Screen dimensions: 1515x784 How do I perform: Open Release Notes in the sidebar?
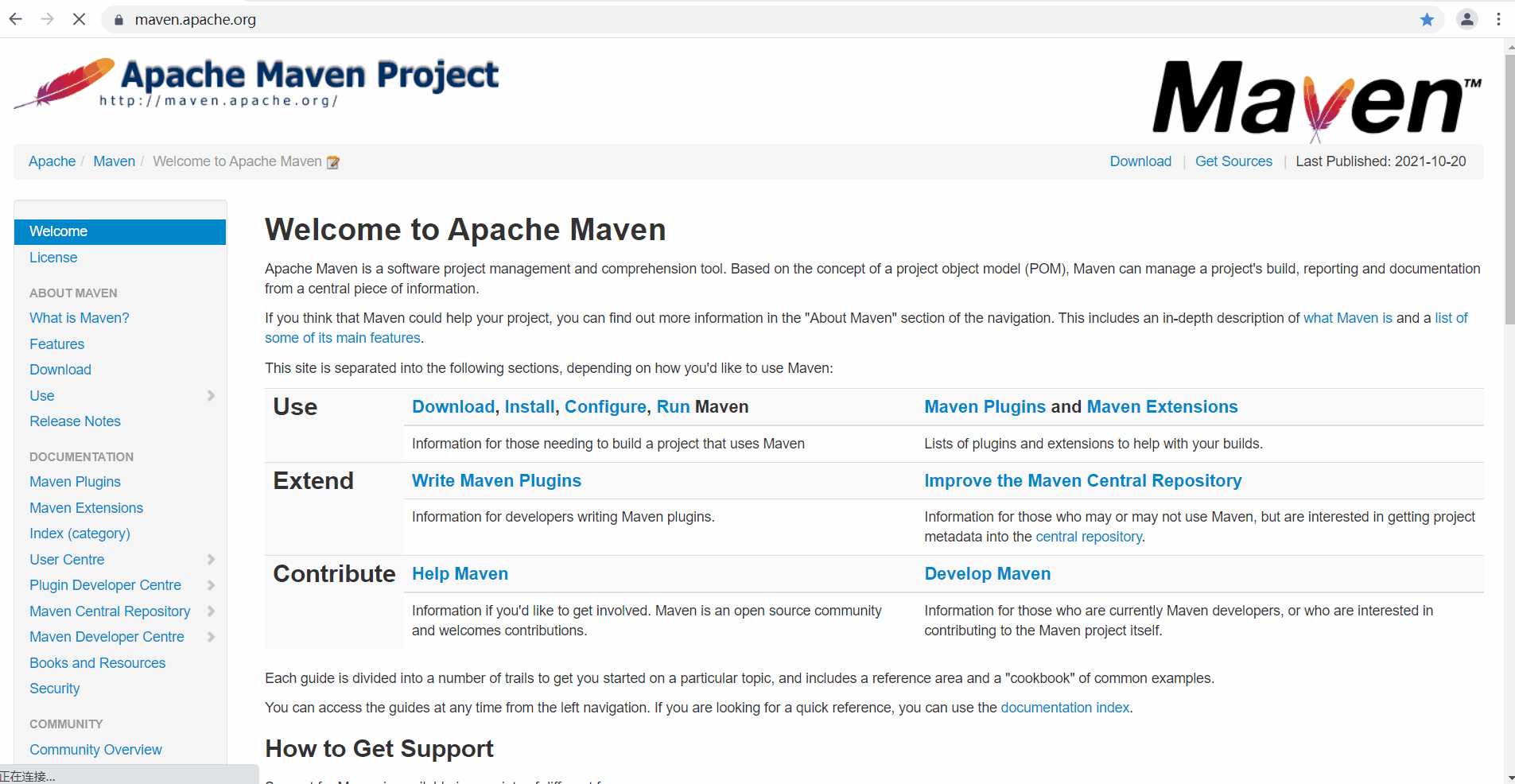(75, 421)
